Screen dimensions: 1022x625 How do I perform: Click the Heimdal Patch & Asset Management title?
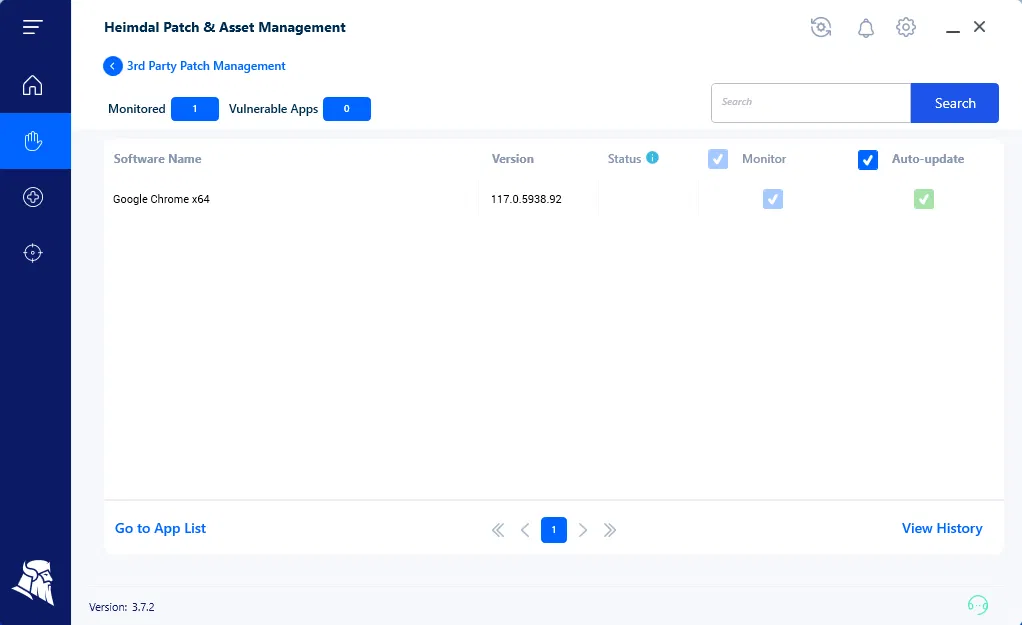225,27
